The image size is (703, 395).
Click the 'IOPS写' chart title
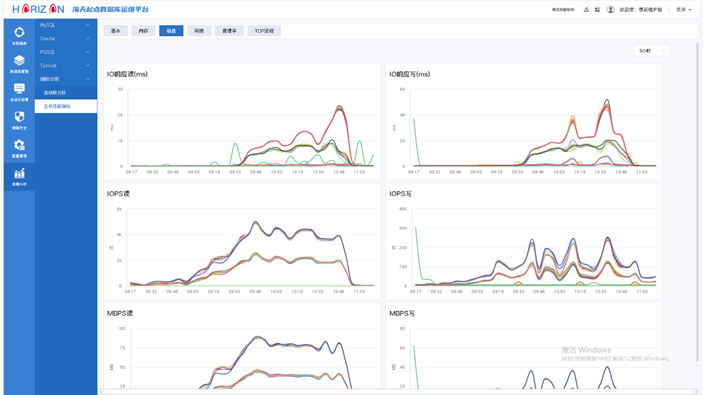(x=400, y=194)
